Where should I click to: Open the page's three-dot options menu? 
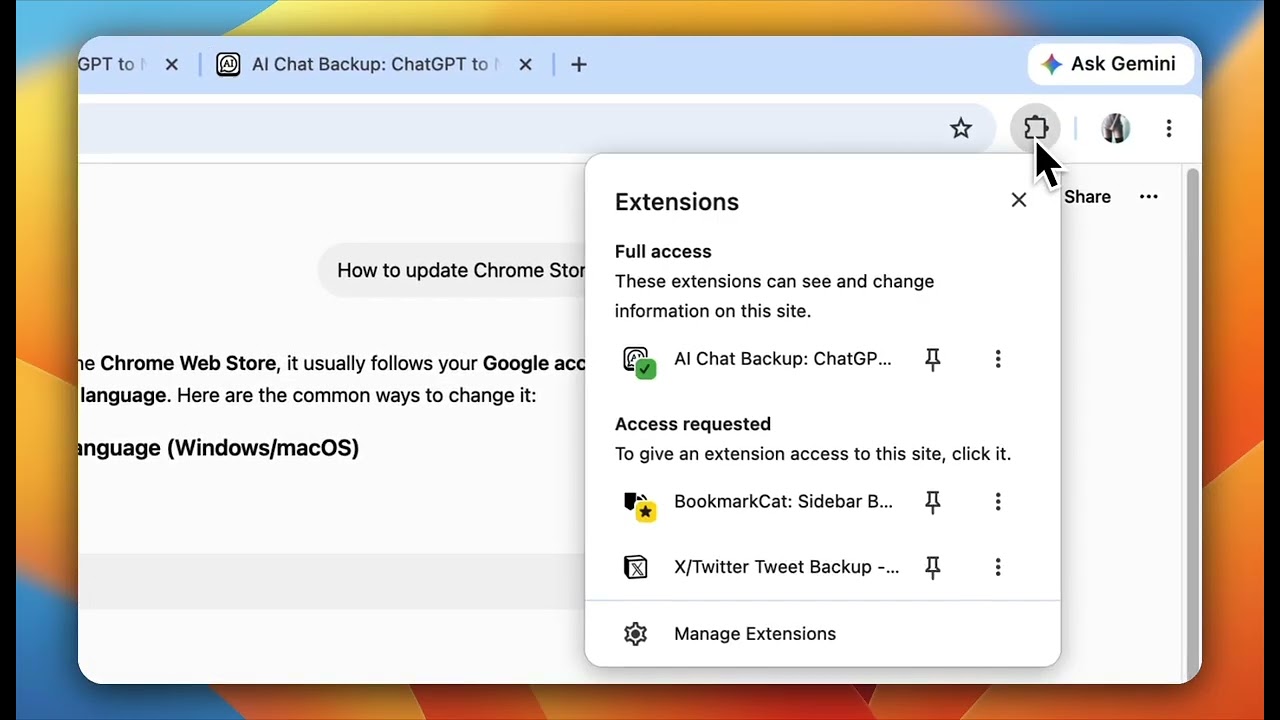tap(1148, 197)
